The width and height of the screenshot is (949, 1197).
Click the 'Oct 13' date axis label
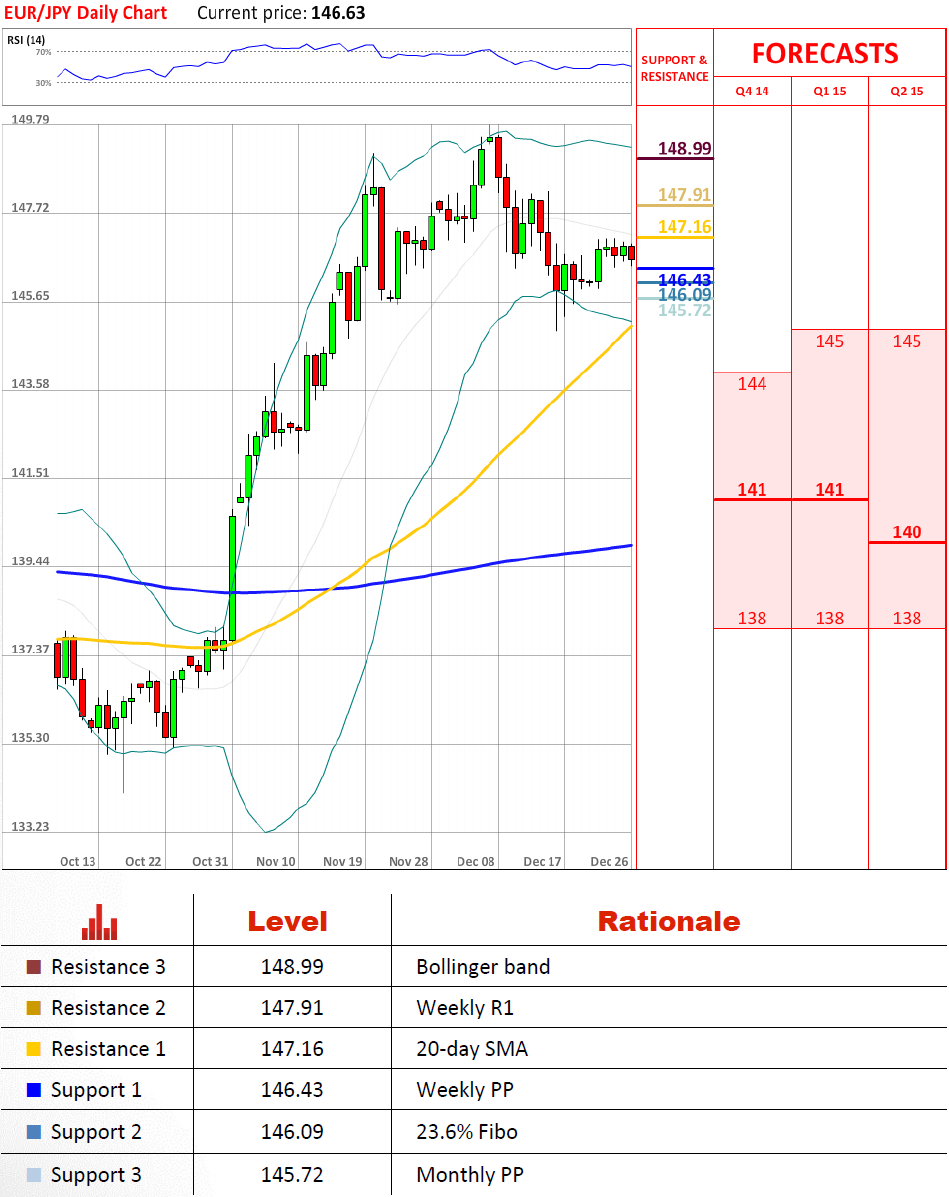[x=78, y=861]
